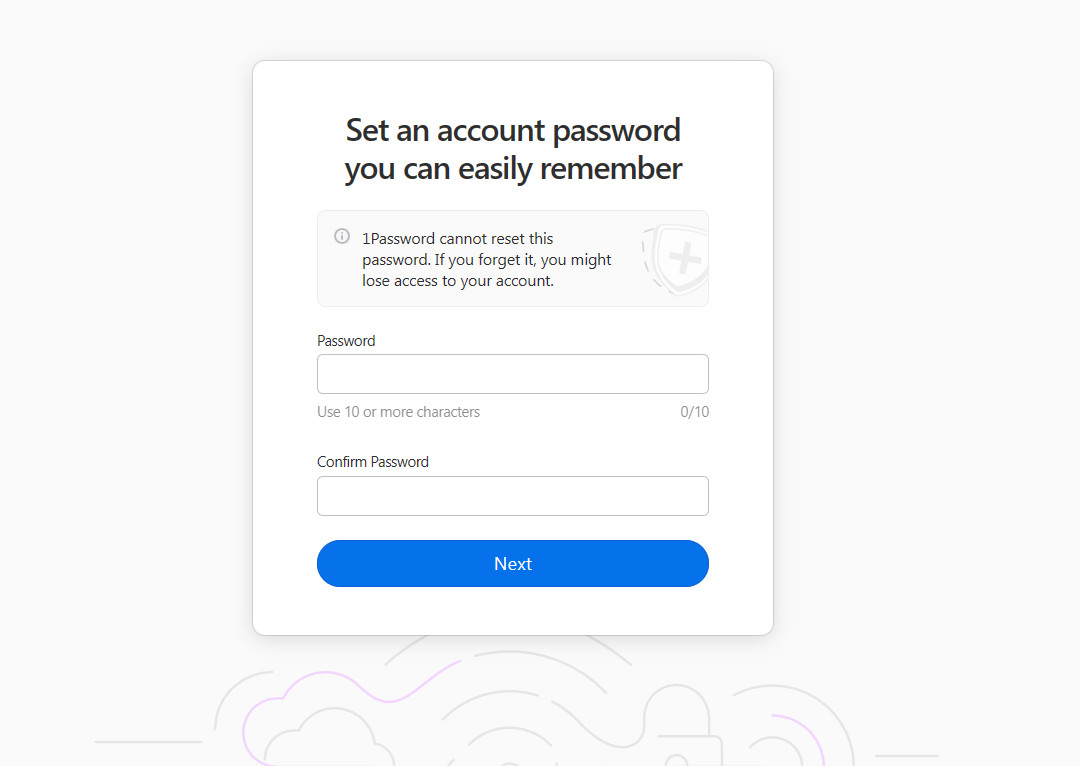Click the info circle icon in the notice
This screenshot has height=766, width=1080.
[x=341, y=236]
